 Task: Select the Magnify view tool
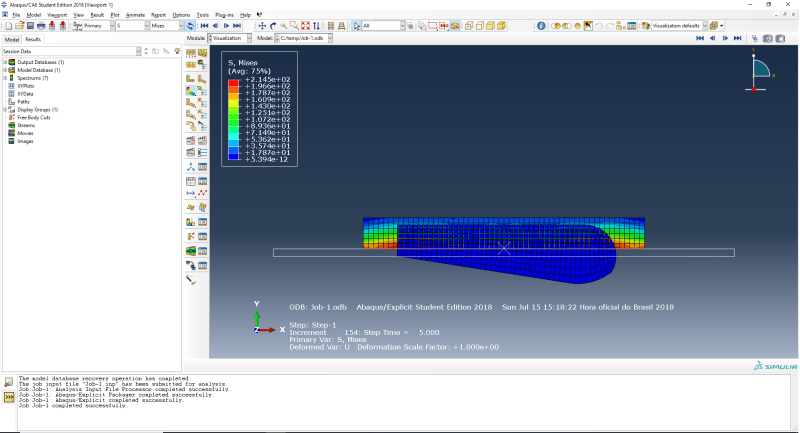coord(284,26)
